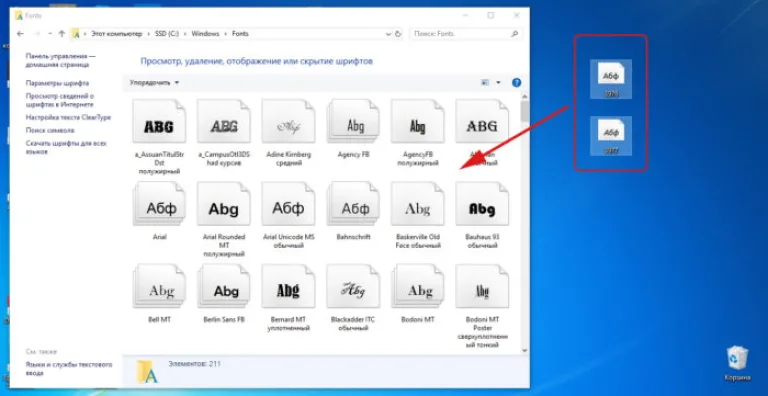This screenshot has width=768, height=396.
Task: Select Arial Unicode MS font icon
Action: point(288,204)
